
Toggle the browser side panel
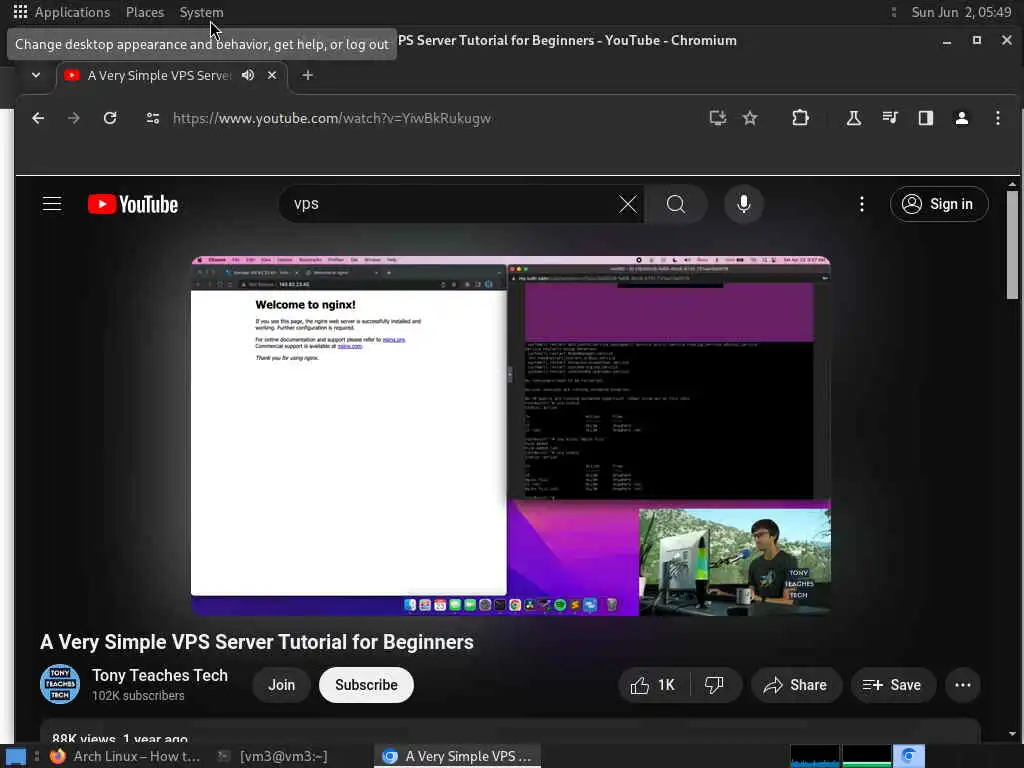tap(925, 118)
